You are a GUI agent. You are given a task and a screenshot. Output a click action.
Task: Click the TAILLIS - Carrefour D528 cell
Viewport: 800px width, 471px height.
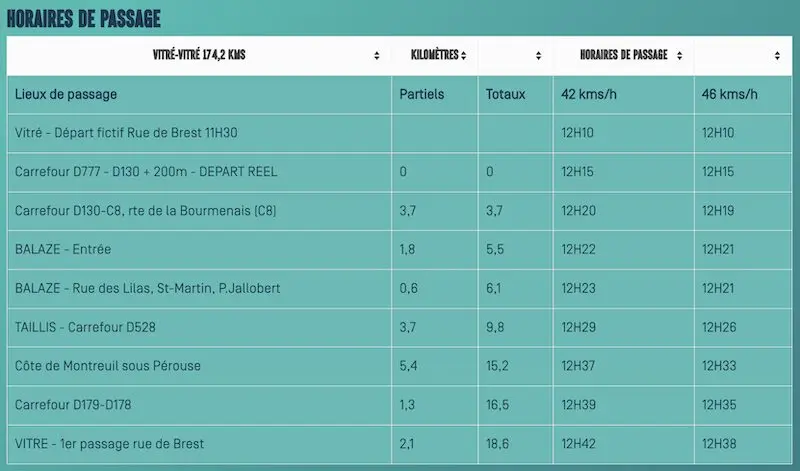pyautogui.click(x=85, y=327)
